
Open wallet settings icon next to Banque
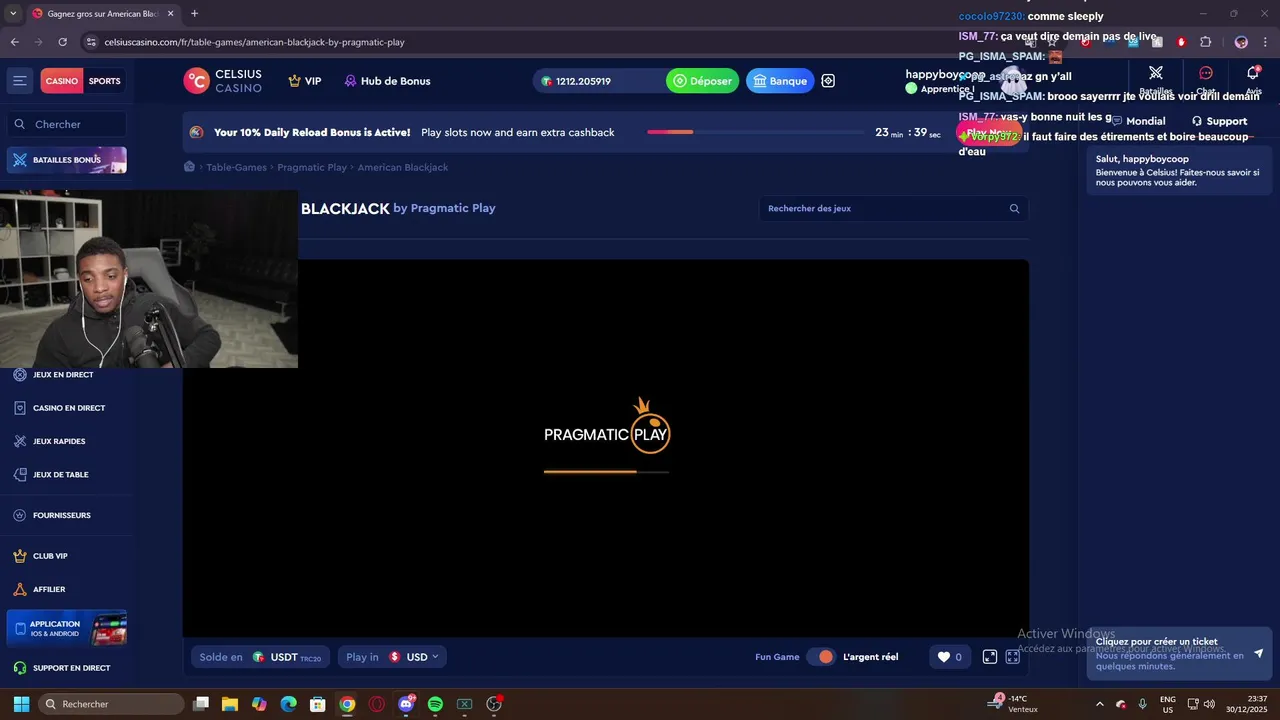(x=828, y=81)
